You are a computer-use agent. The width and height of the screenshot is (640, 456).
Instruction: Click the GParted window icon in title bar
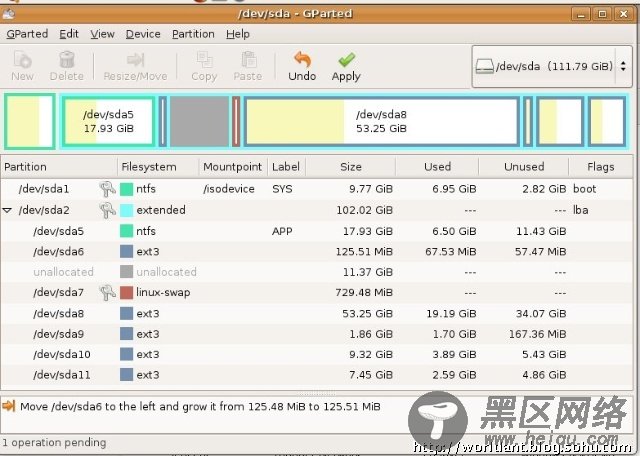point(8,13)
